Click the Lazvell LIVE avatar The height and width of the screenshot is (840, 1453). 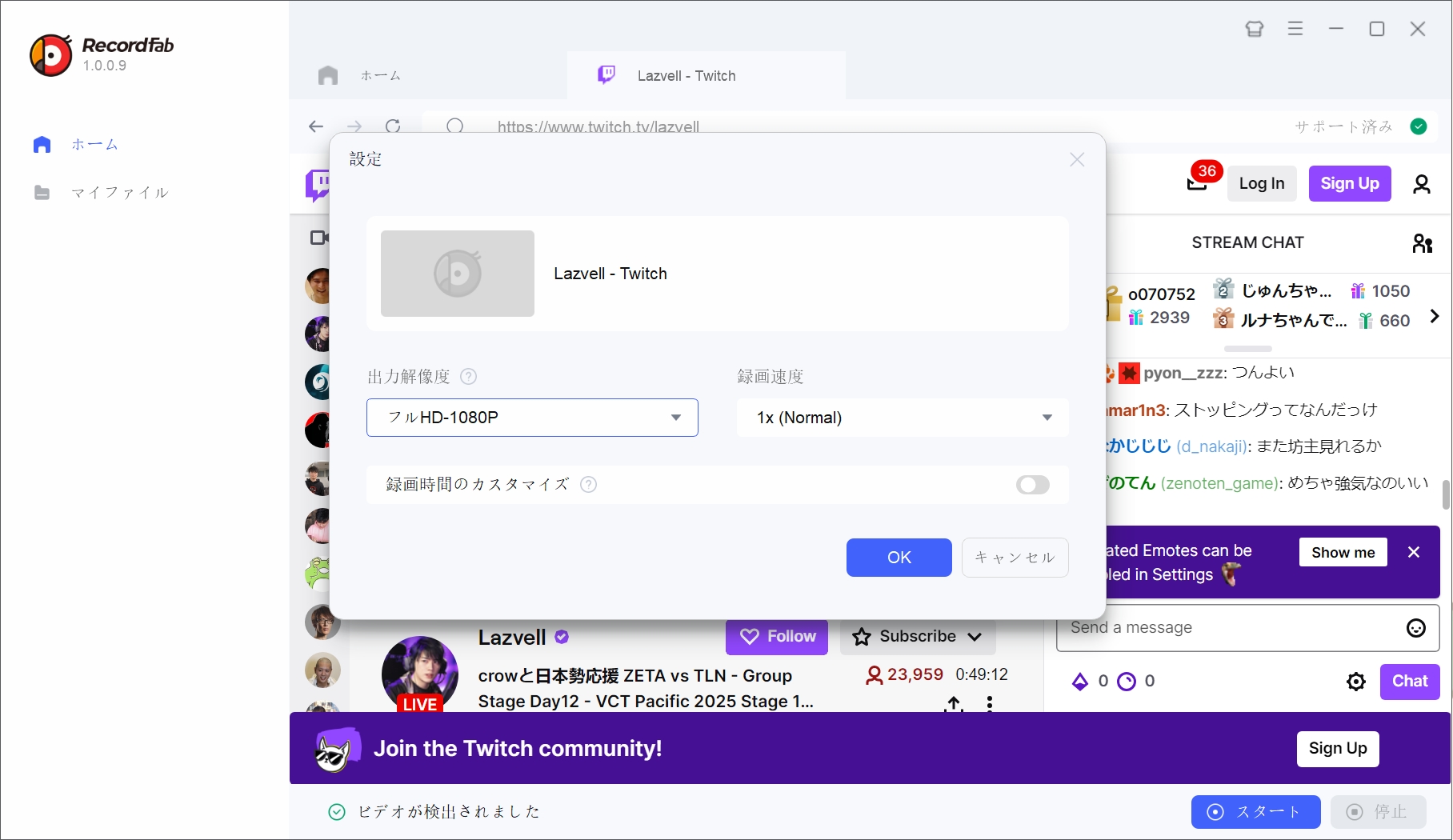(x=420, y=674)
